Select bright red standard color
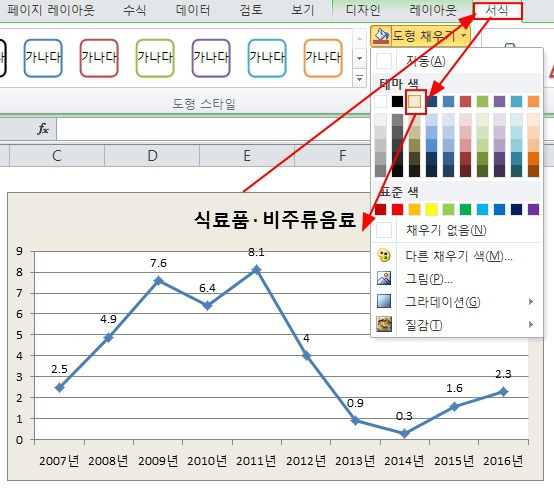 397,209
